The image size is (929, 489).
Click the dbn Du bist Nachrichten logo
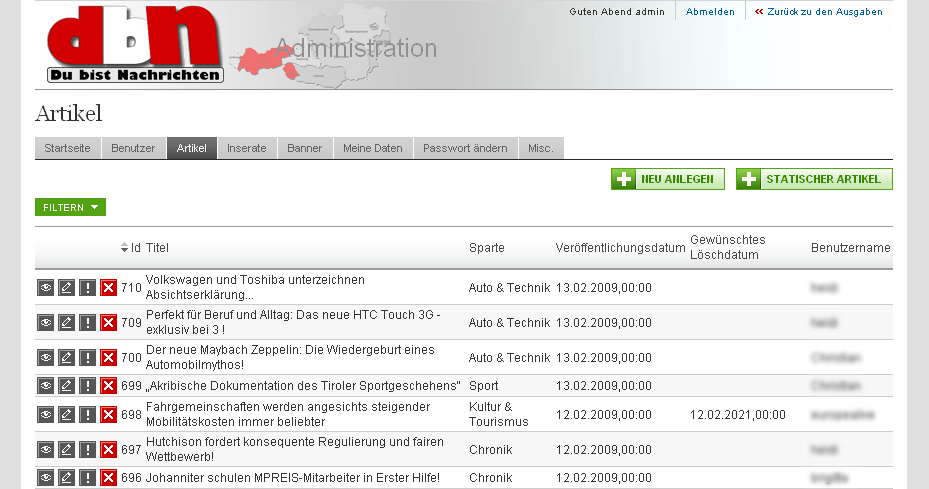pyautogui.click(x=135, y=45)
